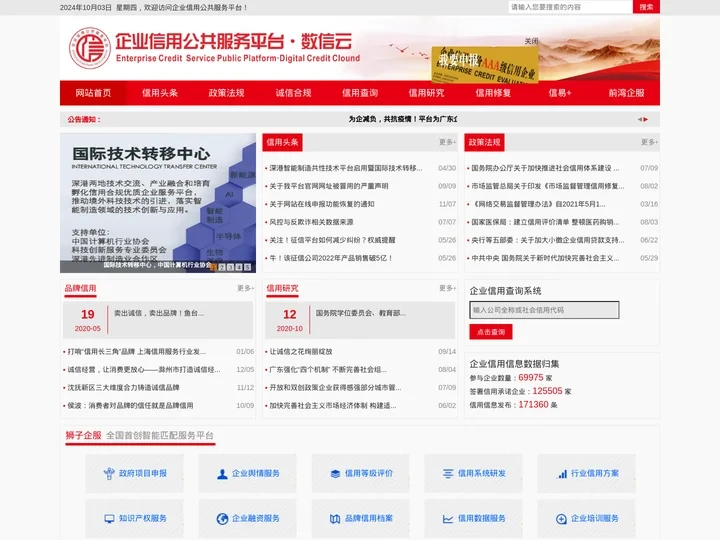The width and height of the screenshot is (720, 540).
Task: Focus the top search input field
Action: [x=570, y=7]
